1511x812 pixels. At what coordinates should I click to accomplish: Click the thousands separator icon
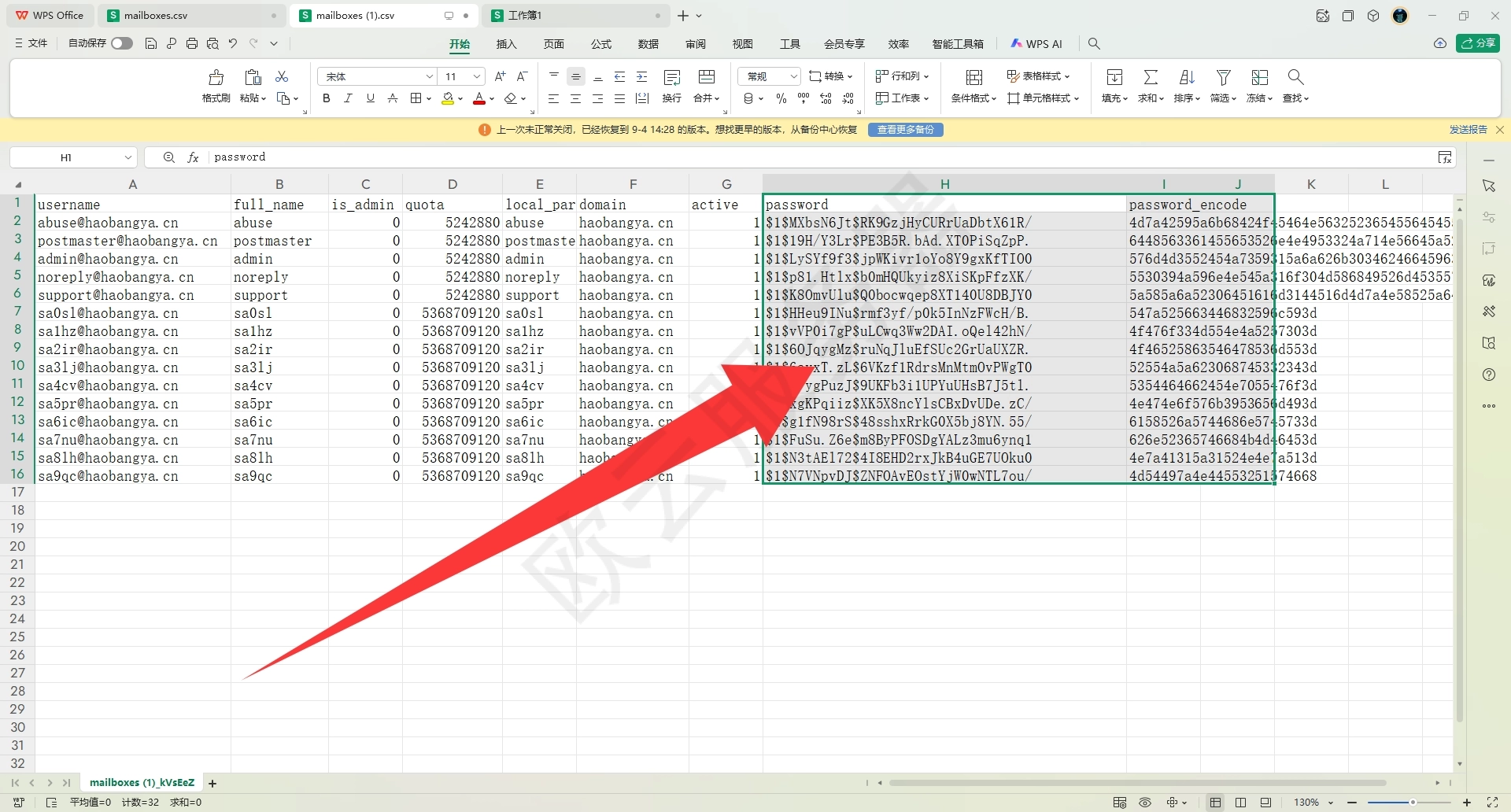coord(804,98)
